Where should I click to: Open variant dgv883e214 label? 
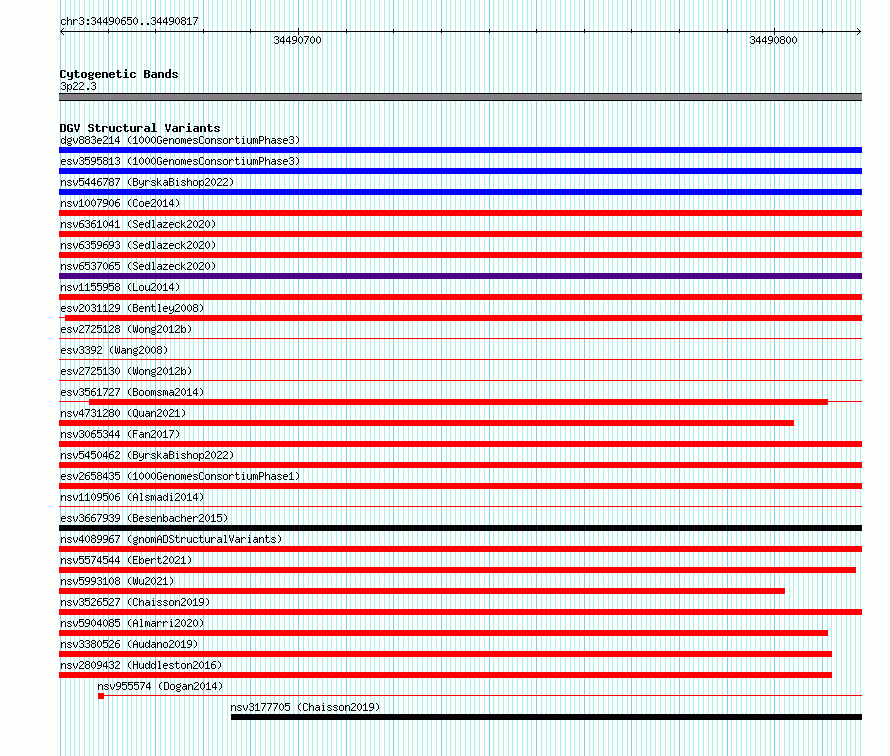click(180, 140)
